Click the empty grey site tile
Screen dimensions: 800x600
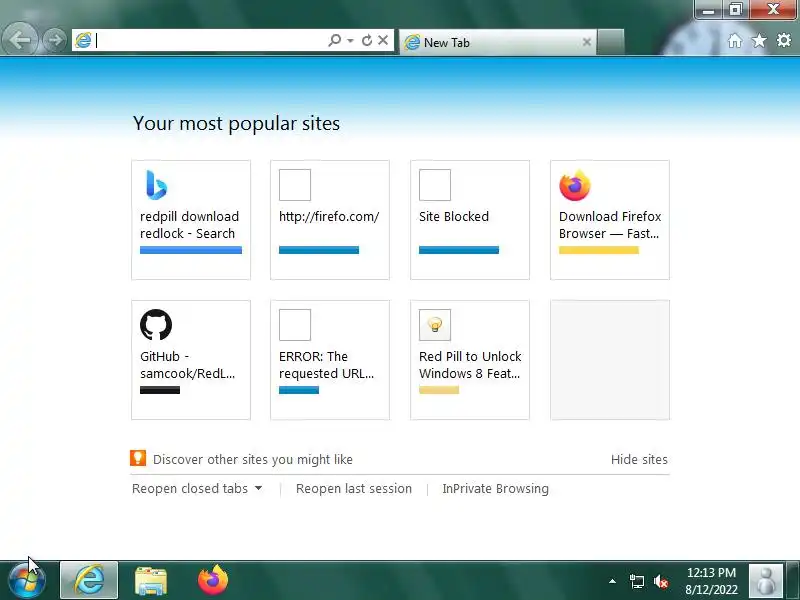pos(610,360)
